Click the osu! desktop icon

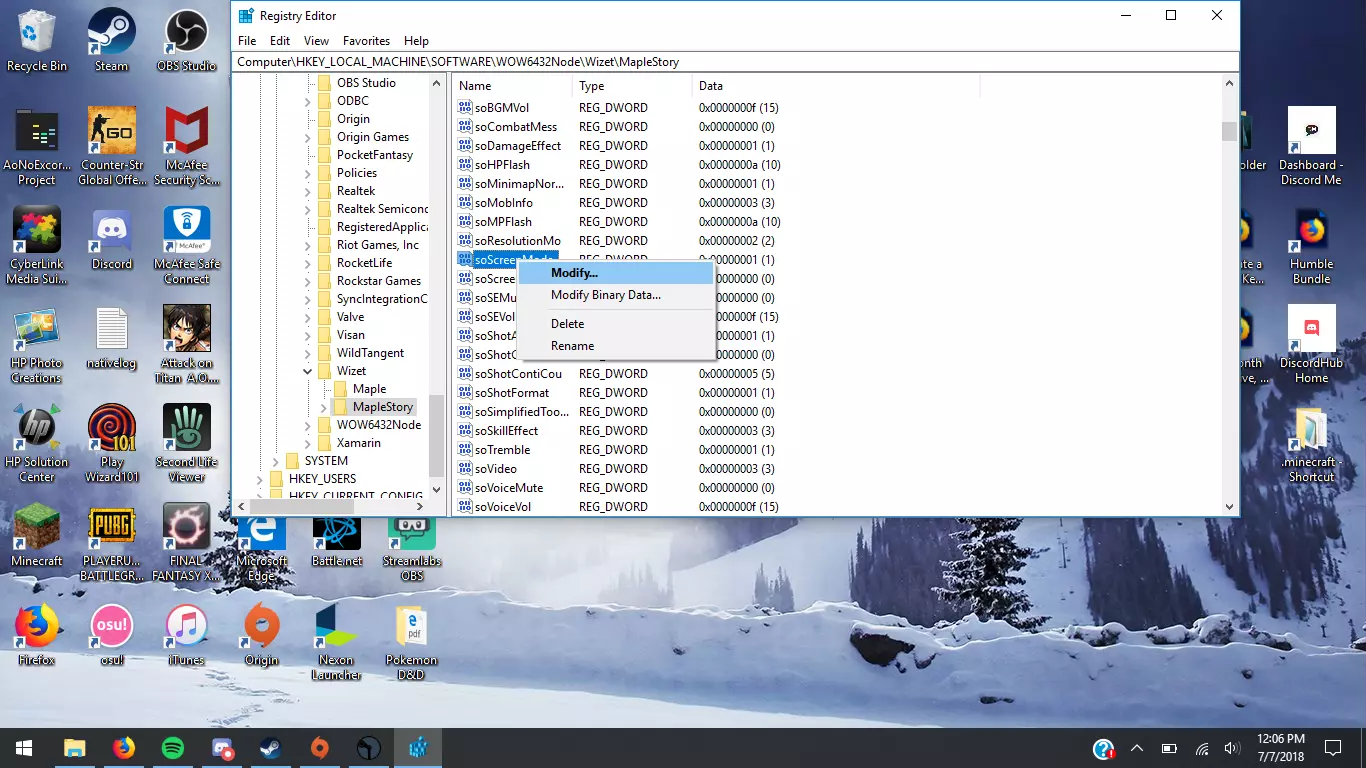111,626
